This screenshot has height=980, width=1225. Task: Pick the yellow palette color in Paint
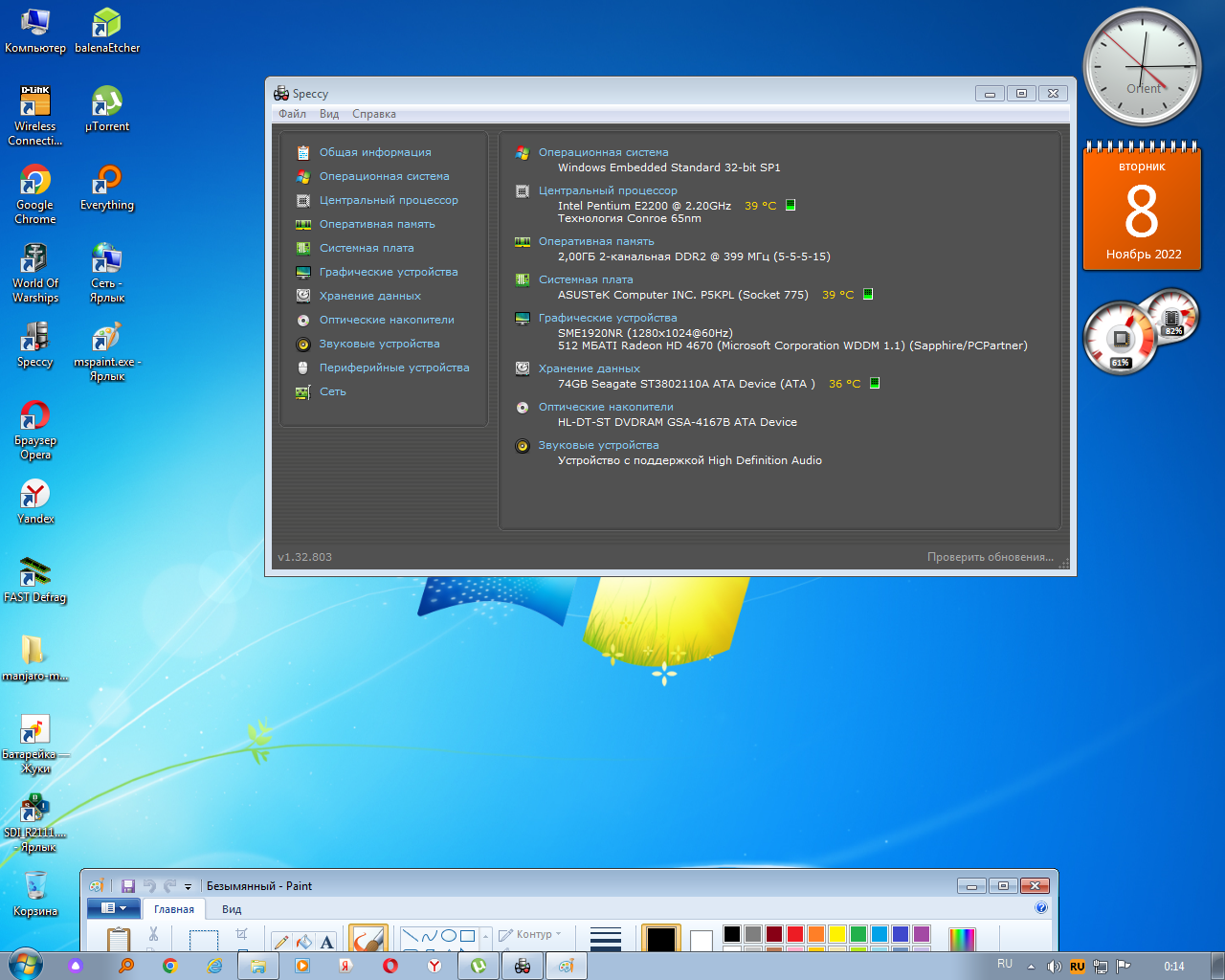[x=837, y=934]
